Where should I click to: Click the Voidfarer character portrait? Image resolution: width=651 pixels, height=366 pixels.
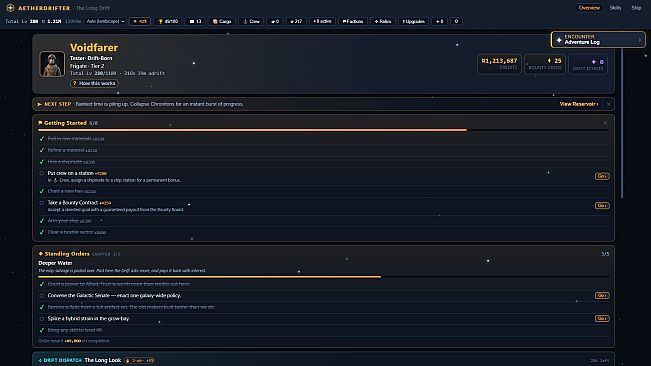coord(52,64)
